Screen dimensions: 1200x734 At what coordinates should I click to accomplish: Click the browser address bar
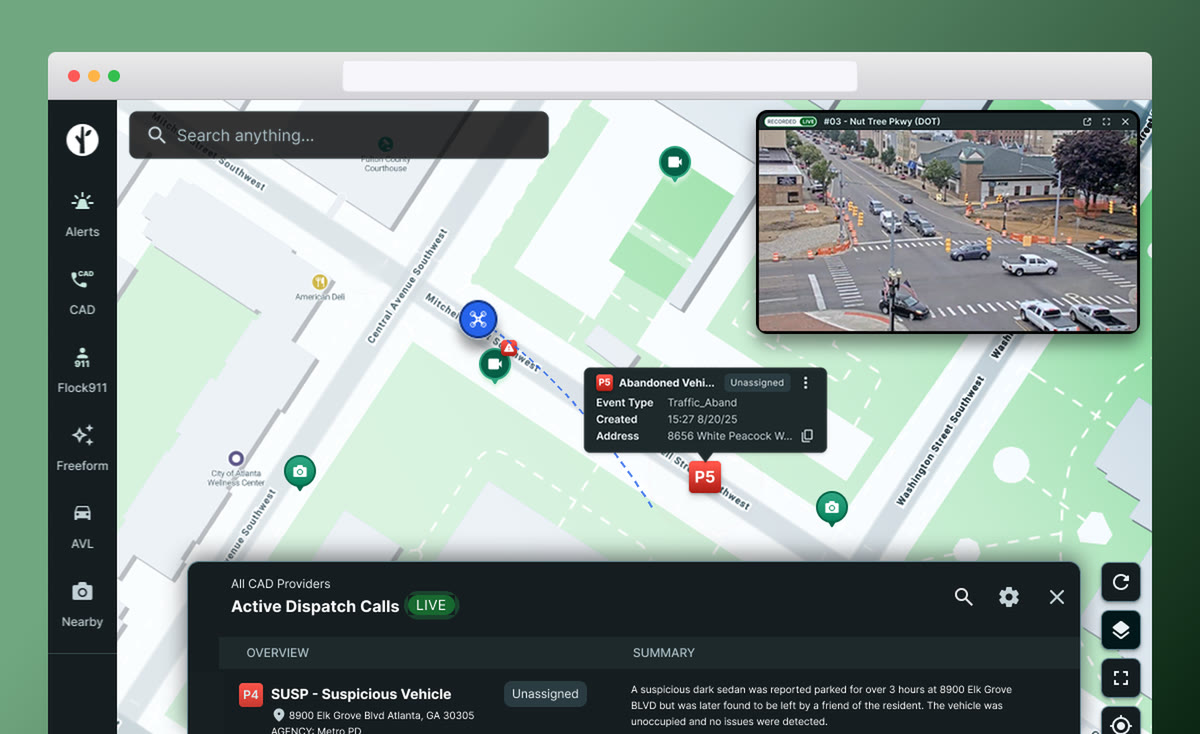point(600,76)
